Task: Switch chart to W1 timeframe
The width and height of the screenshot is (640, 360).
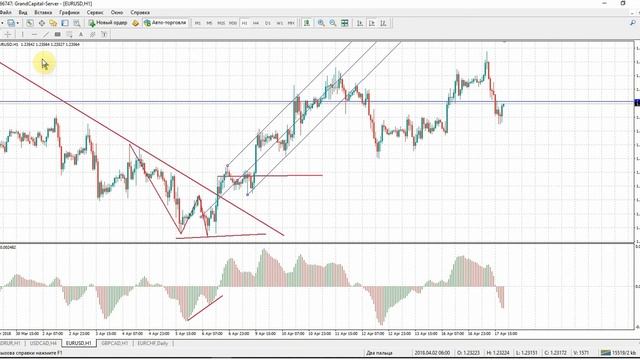Action: click(x=280, y=23)
